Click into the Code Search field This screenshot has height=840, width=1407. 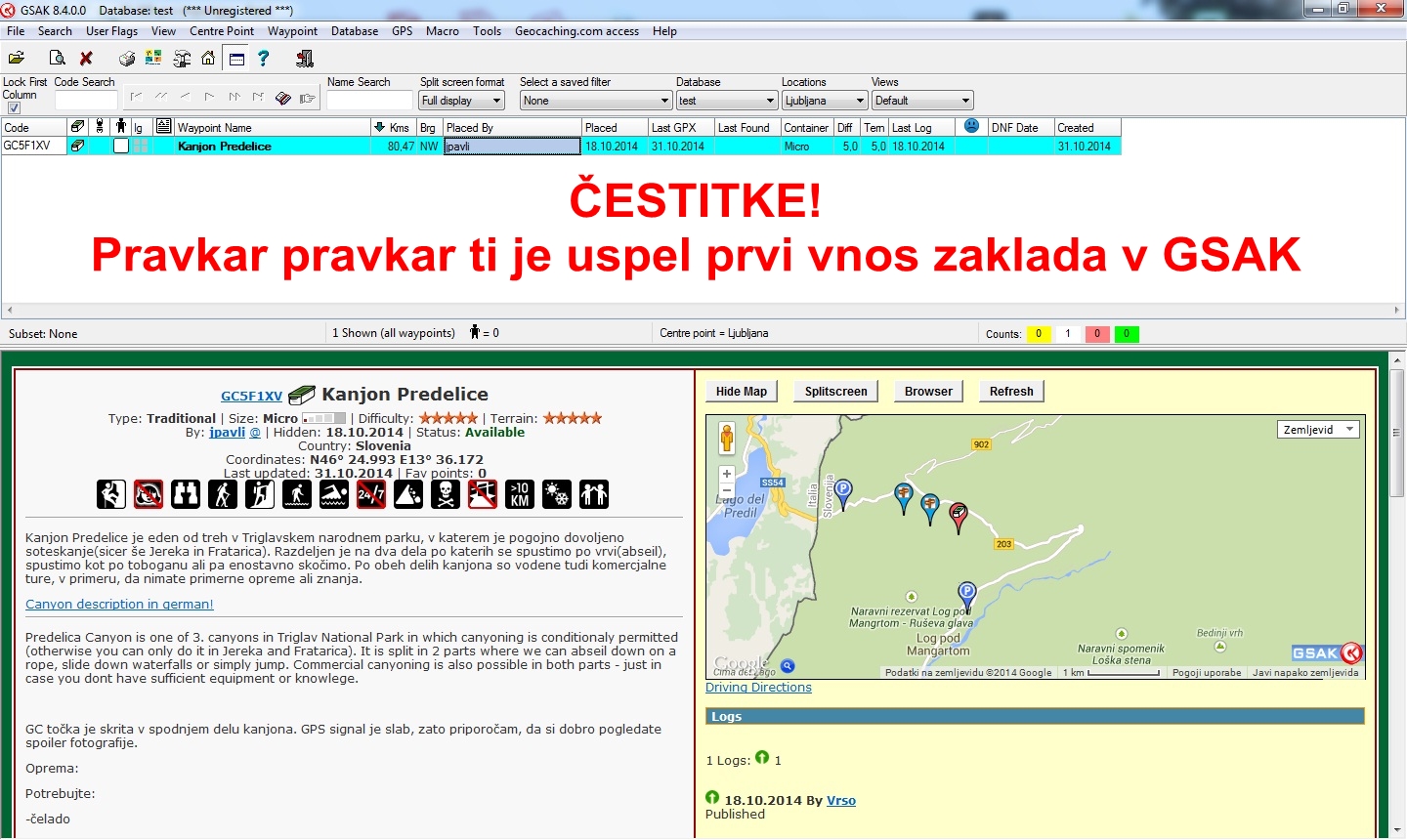(86, 101)
